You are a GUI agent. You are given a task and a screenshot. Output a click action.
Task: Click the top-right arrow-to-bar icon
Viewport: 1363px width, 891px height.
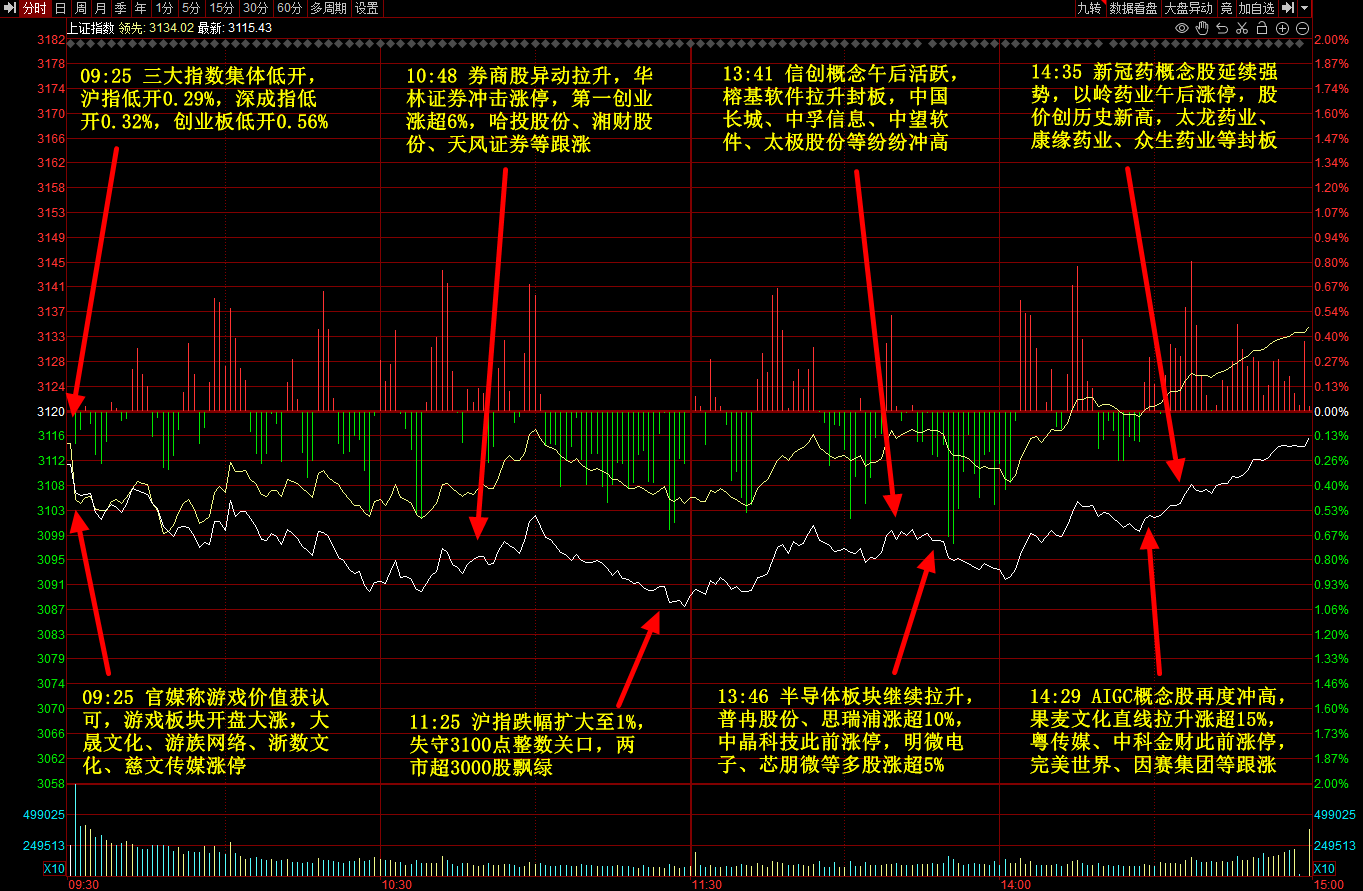(1288, 8)
